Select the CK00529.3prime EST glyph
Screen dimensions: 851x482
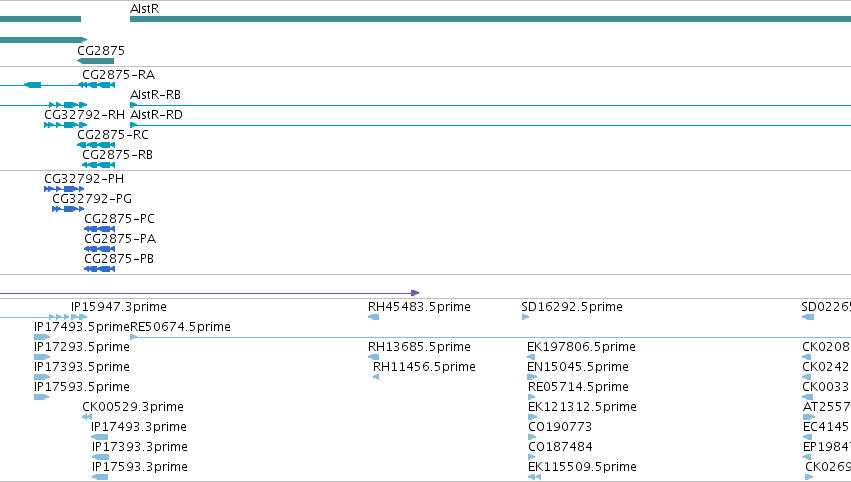pos(87,417)
